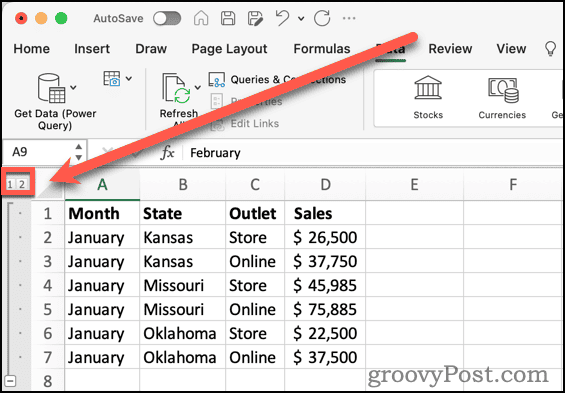Image resolution: width=565 pixels, height=393 pixels.
Task: Select column D header
Action: tap(325, 185)
